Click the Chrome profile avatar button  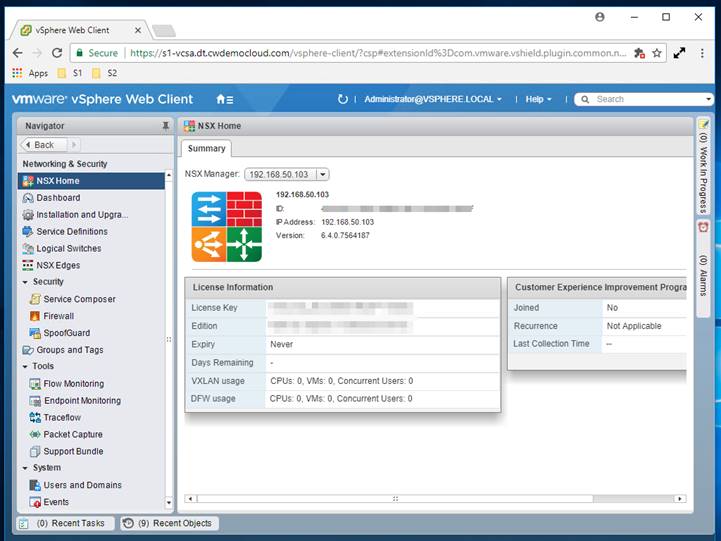point(600,17)
